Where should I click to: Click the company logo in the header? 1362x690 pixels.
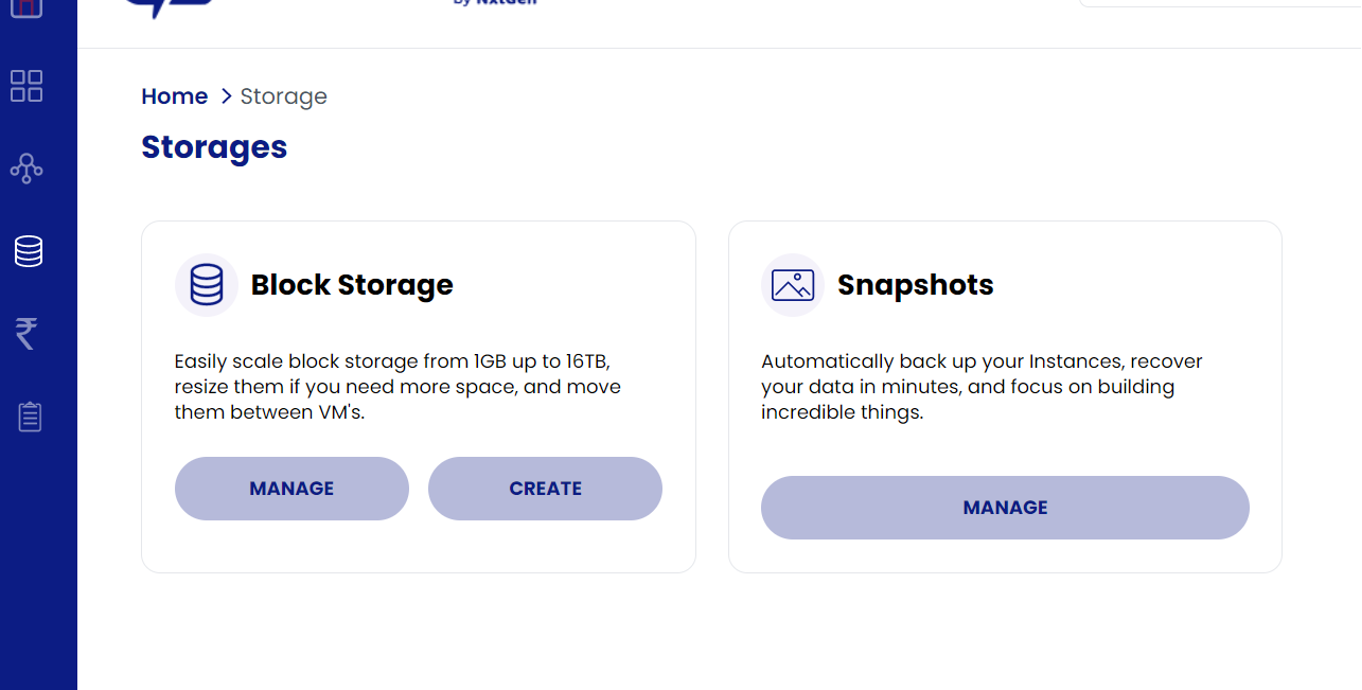click(x=170, y=6)
